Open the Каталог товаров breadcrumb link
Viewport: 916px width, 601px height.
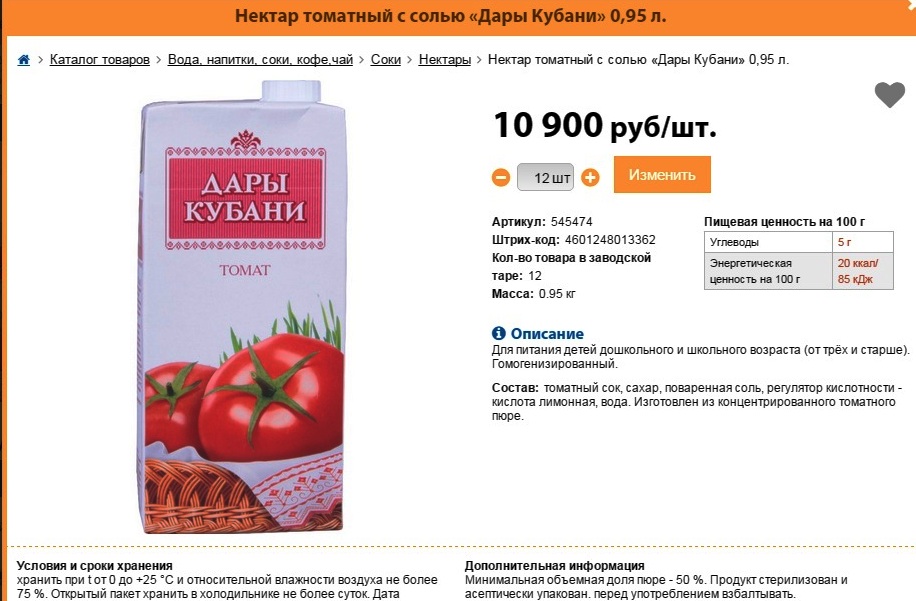(x=100, y=60)
